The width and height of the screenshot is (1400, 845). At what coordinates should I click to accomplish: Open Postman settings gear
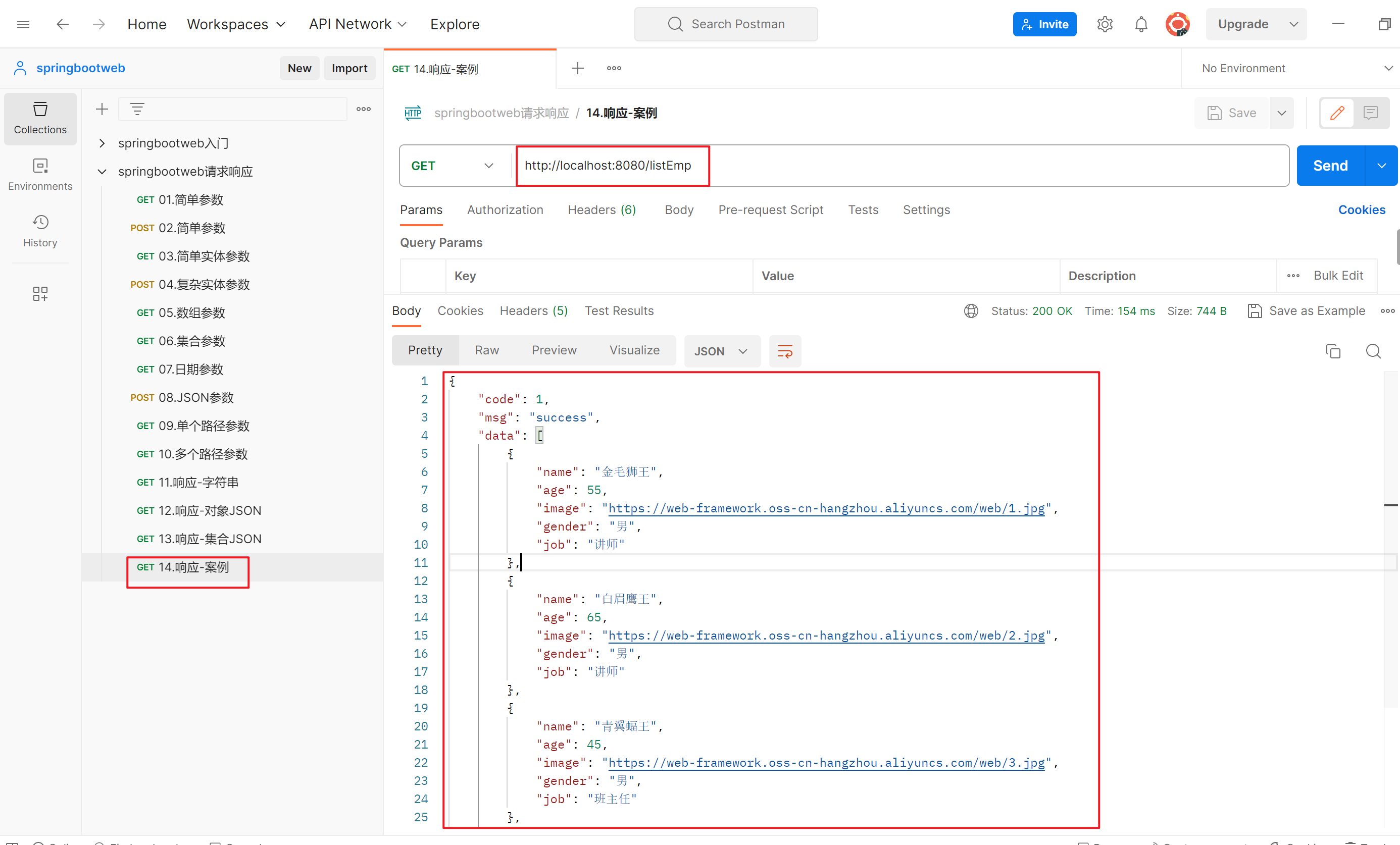coord(1105,24)
